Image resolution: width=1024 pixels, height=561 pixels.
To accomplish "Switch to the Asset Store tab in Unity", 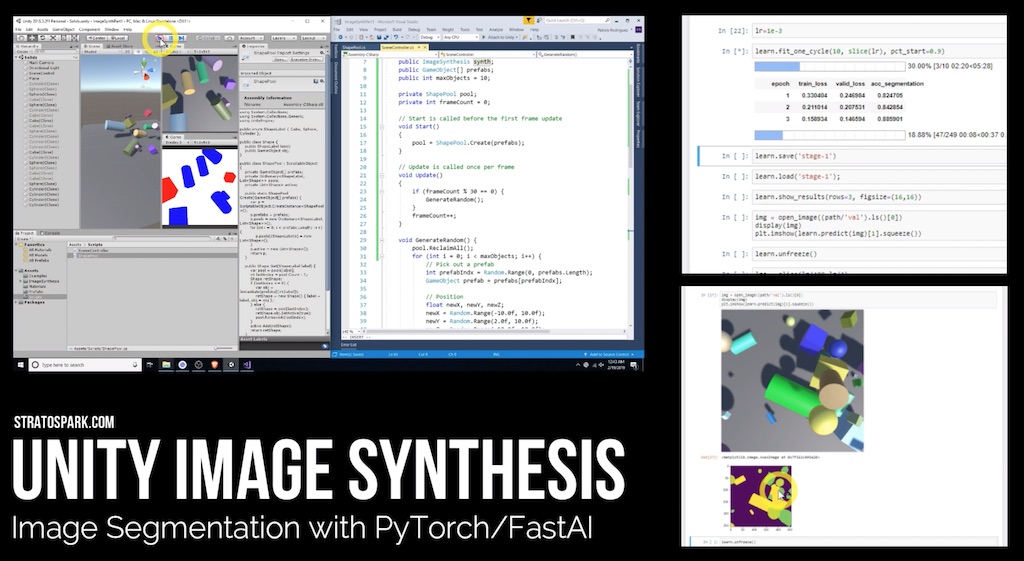I will click(119, 46).
